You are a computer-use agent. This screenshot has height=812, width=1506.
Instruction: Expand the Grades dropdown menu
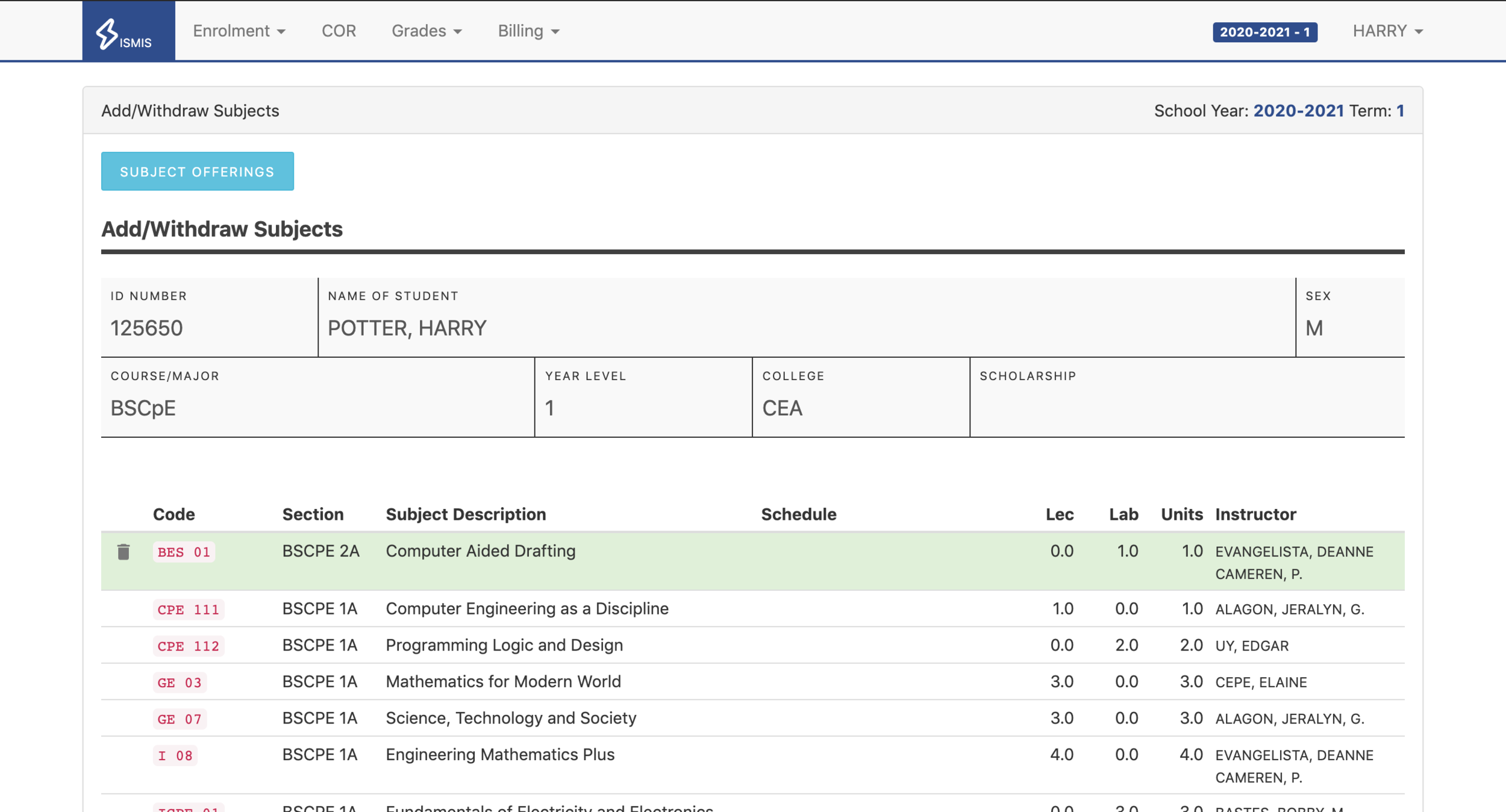click(426, 31)
